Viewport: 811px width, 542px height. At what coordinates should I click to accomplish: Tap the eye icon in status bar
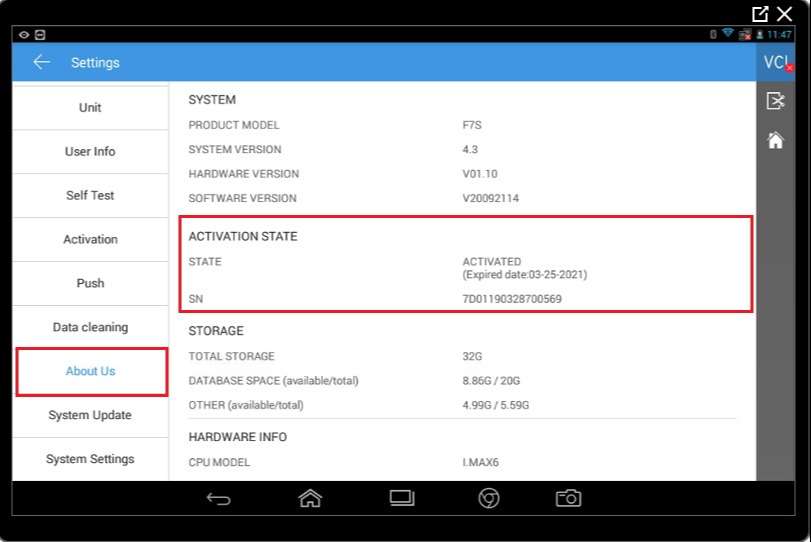point(24,35)
